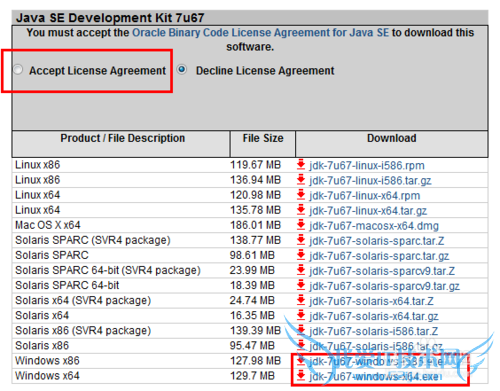Click download arrow icon for linux-i586.tar.gz

click(301, 179)
